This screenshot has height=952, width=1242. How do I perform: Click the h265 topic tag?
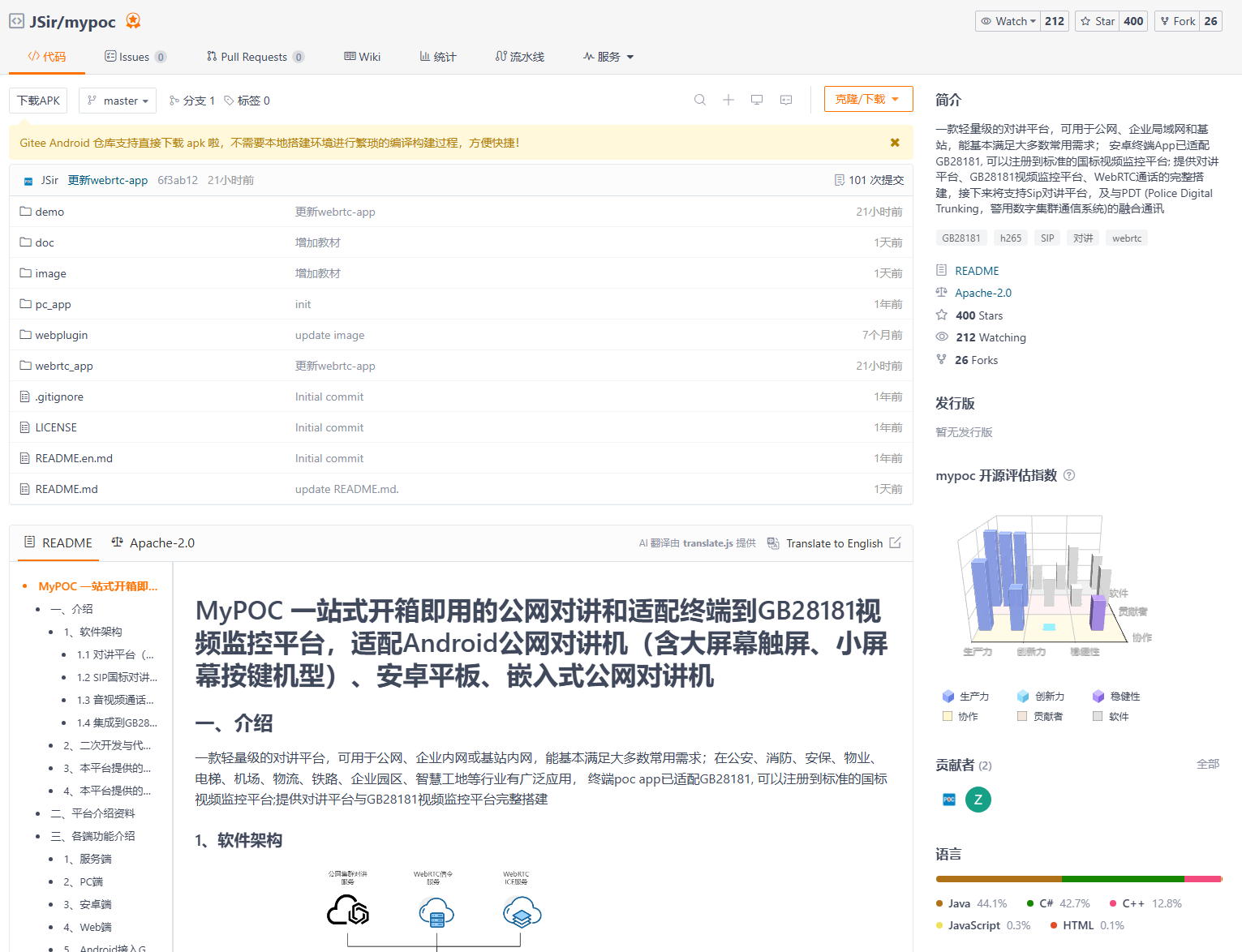coord(1011,238)
